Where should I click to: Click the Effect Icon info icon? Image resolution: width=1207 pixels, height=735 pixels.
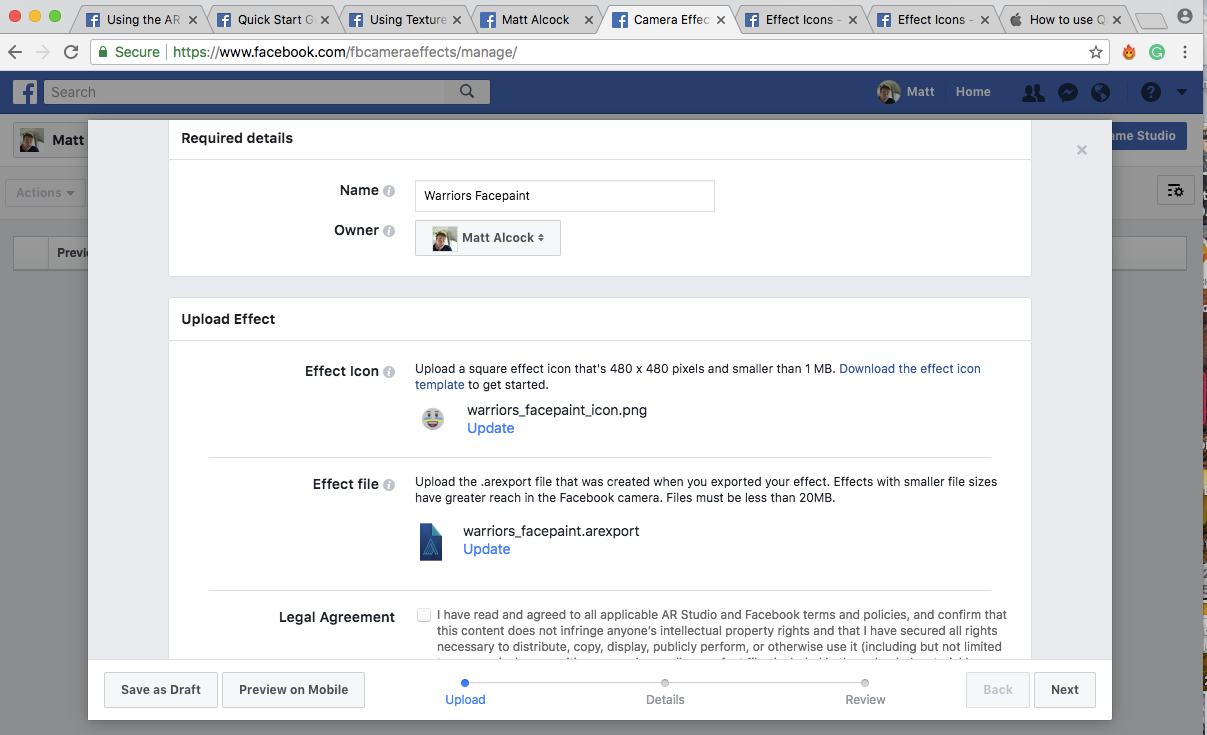389,372
